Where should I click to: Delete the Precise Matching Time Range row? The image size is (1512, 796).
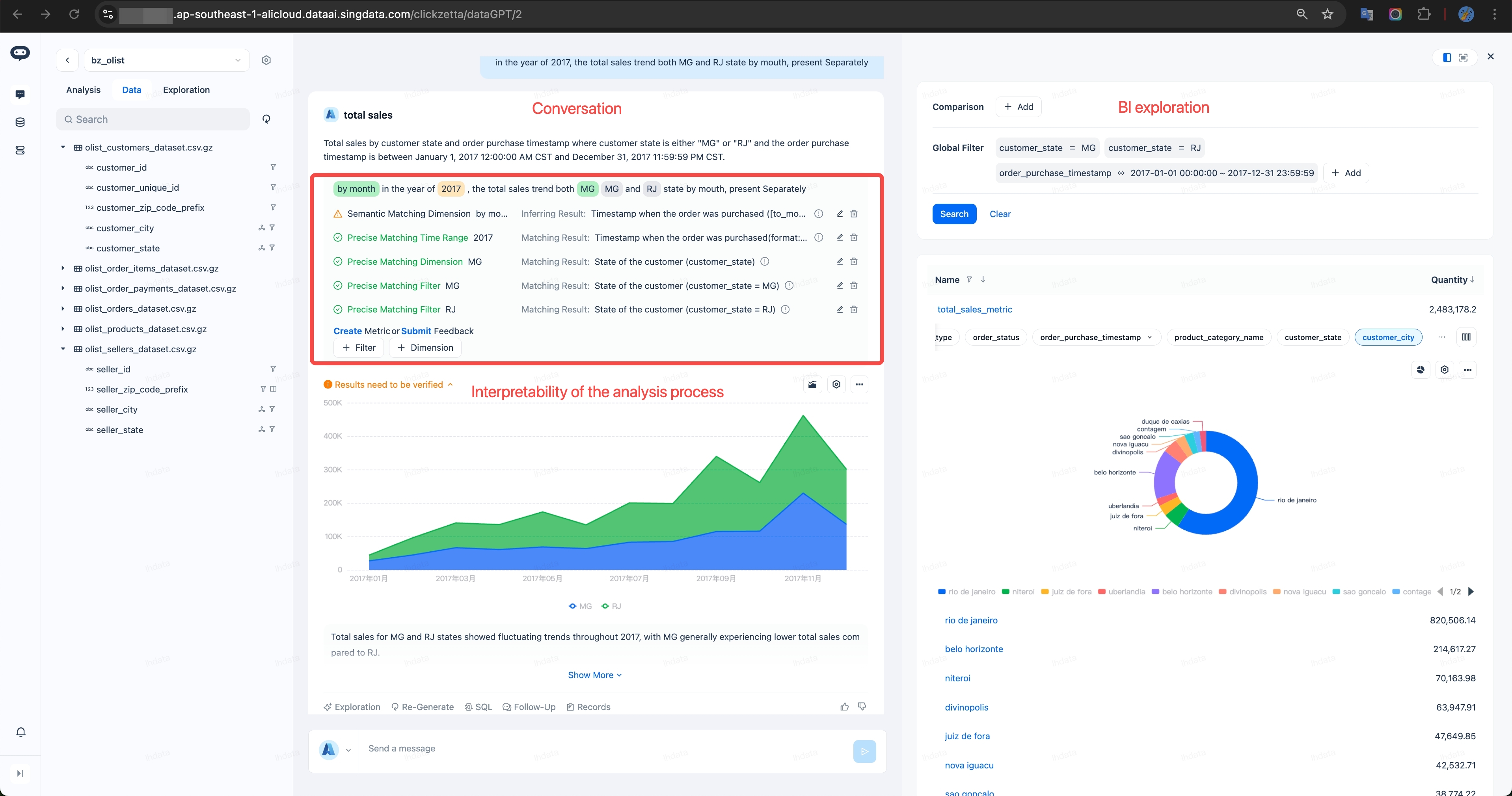(x=854, y=238)
